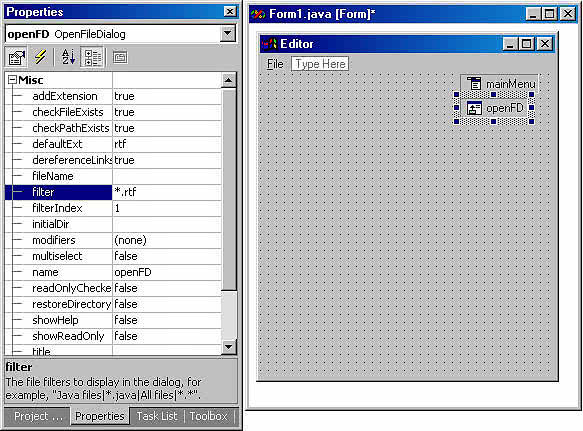The width and height of the screenshot is (583, 431).
Task: Click the Type Here menu placeholder
Action: click(x=320, y=64)
